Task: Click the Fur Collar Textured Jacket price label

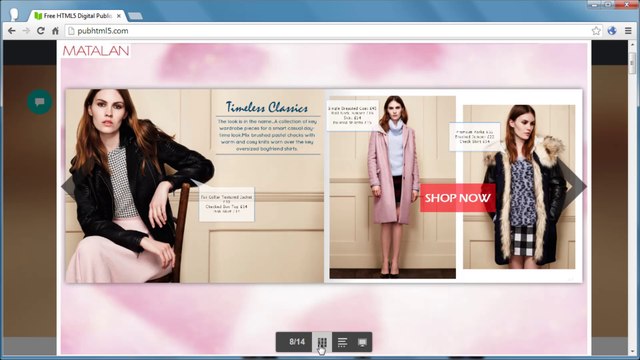Action: pyautogui.click(x=227, y=204)
